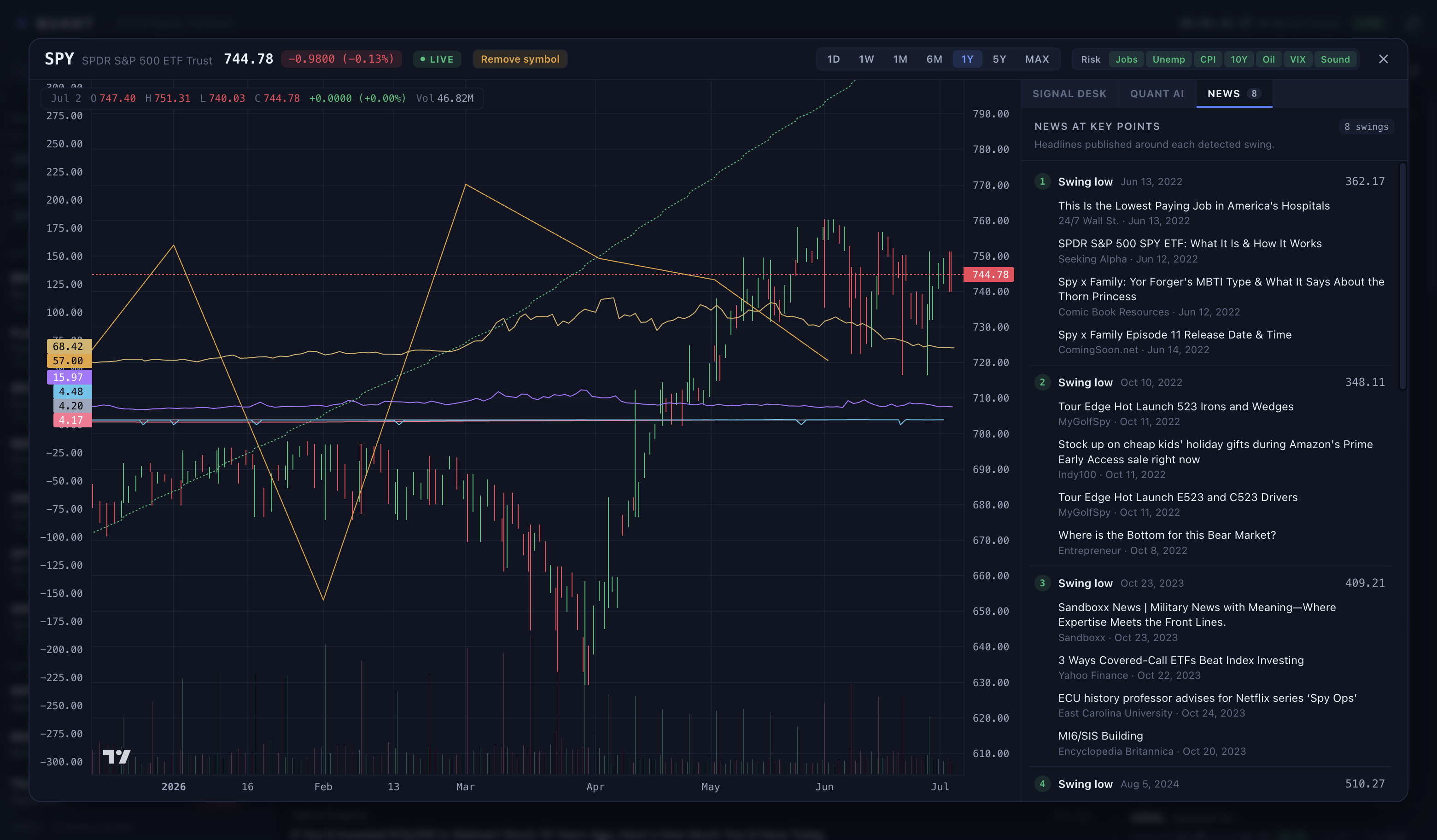Open Spy x Family Episode 11 headline
This screenshot has width=1437, height=840.
tap(1174, 335)
